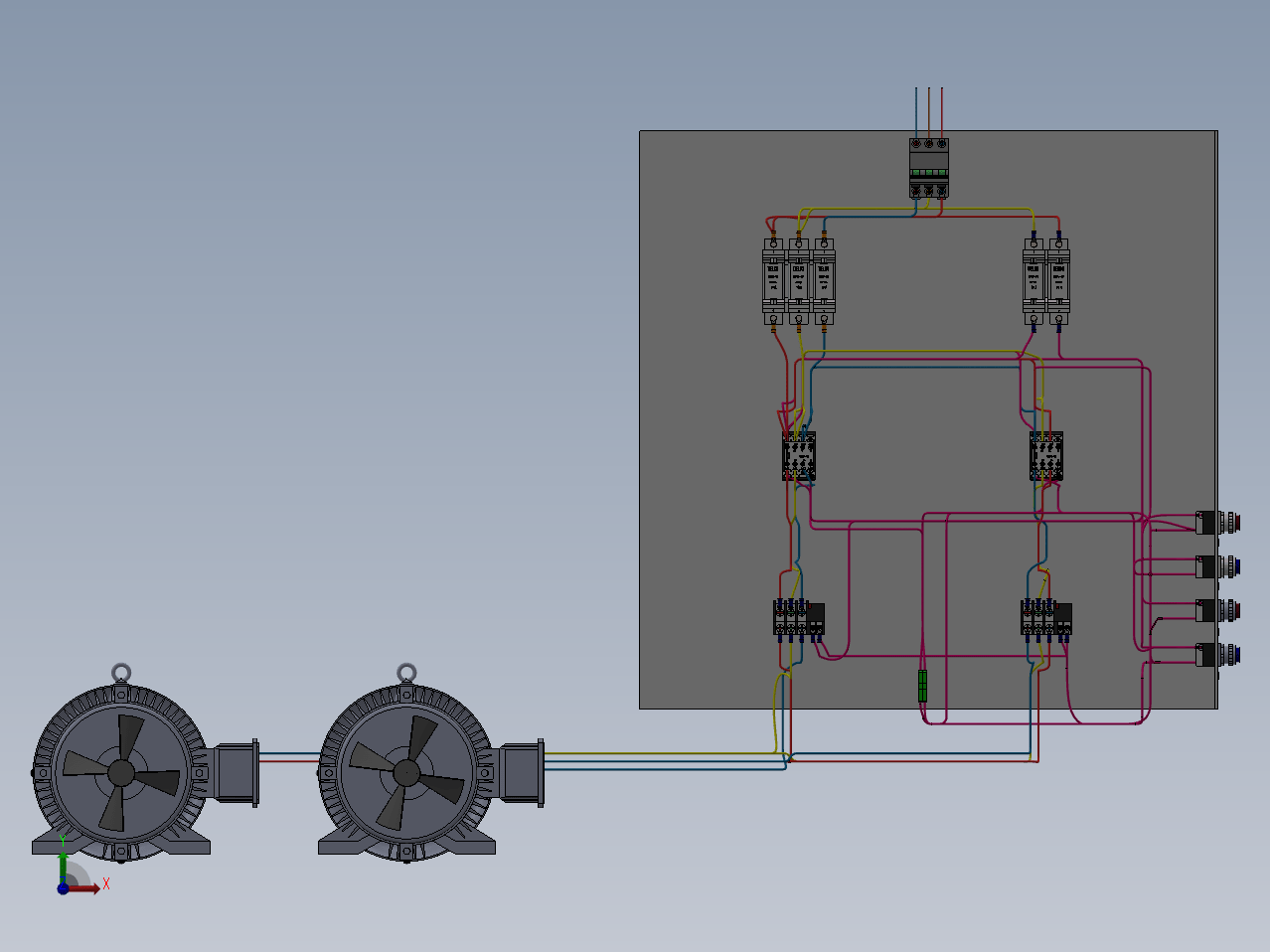Screen dimensions: 1270x952
Task: Click the upper blue push button
Action: pyautogui.click(x=1218, y=566)
